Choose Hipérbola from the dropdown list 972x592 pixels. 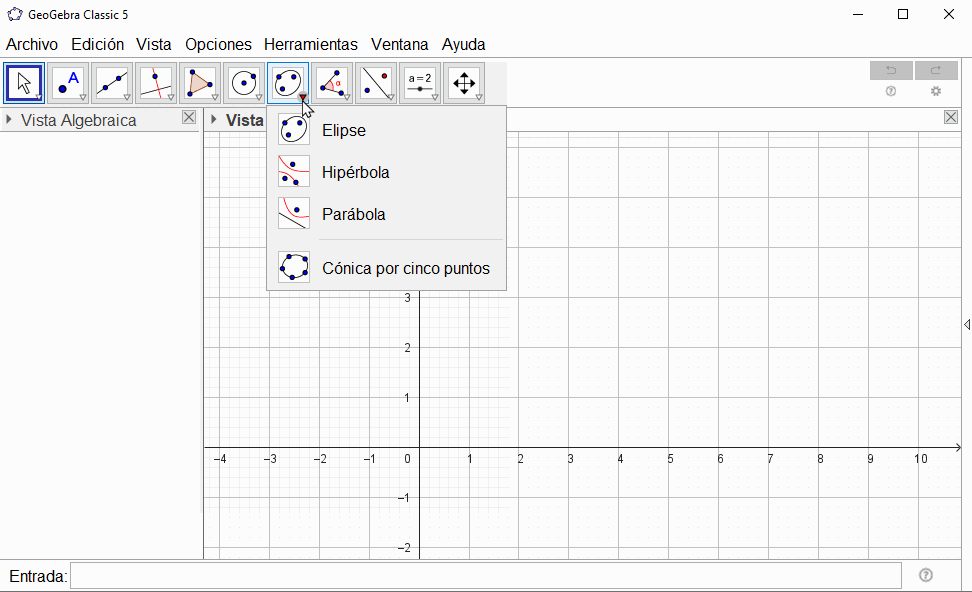tap(355, 173)
